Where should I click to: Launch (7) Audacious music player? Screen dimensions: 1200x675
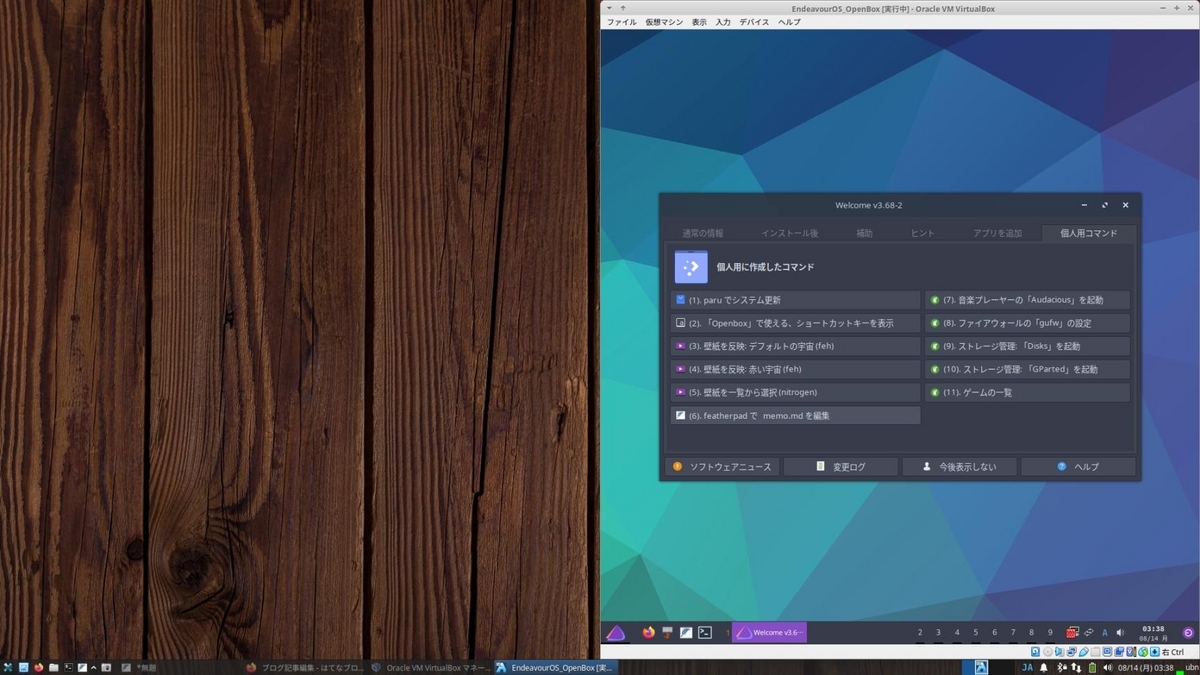[x=1028, y=300]
